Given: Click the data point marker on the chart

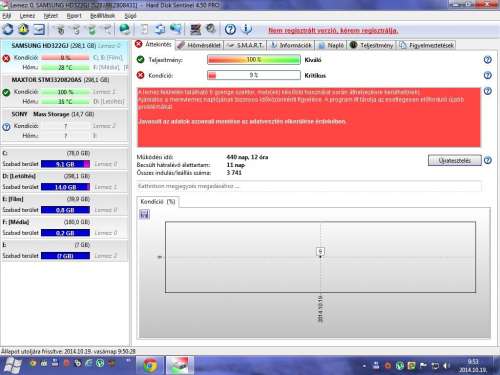Looking at the screenshot, I should point(320,252).
